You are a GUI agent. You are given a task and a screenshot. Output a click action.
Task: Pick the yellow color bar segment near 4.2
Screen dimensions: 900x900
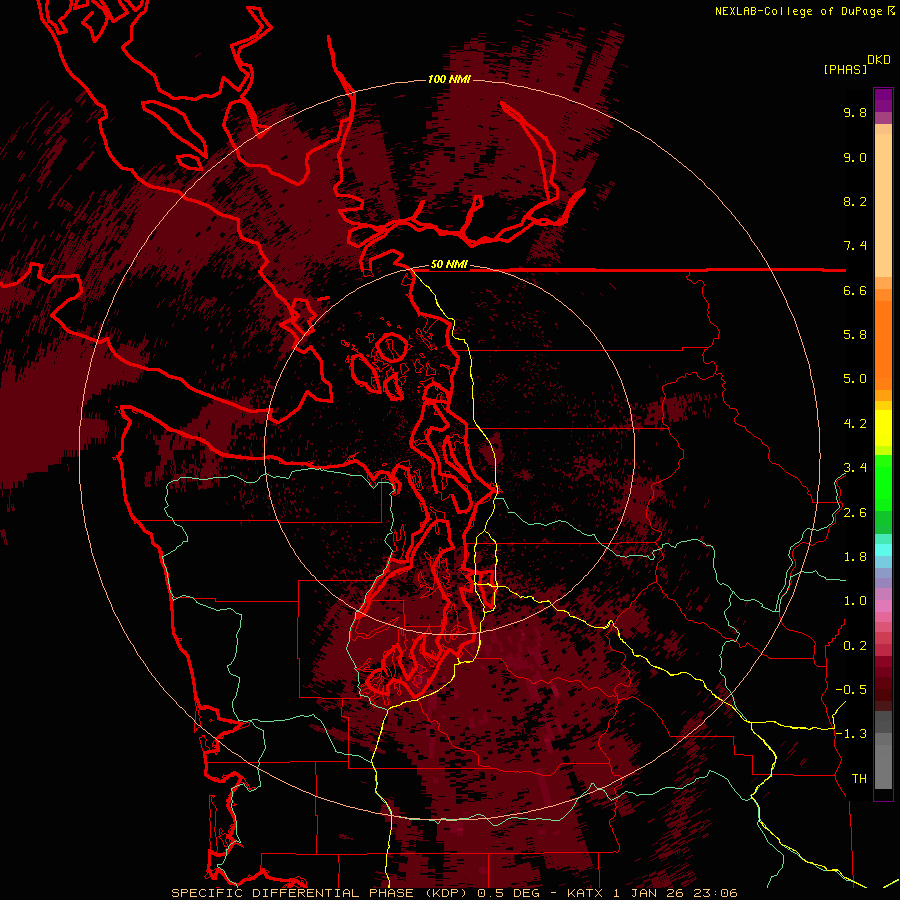click(883, 428)
